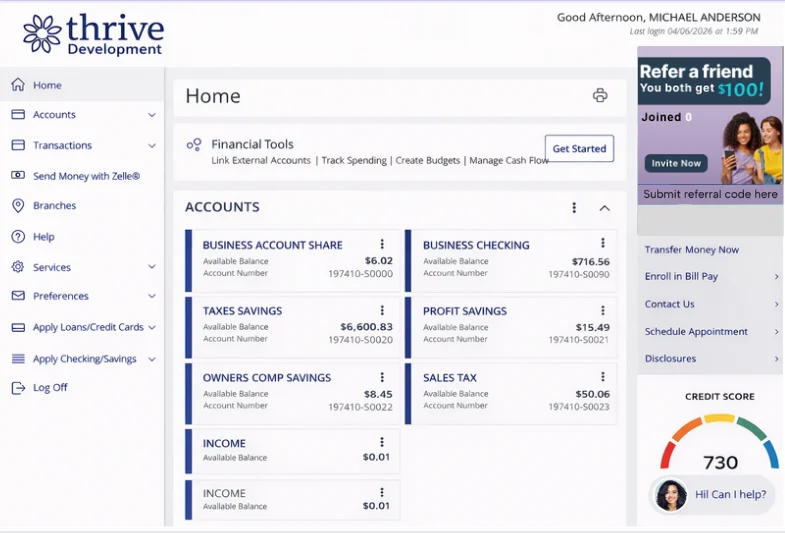Open Branches in sidebar menu
The height and width of the screenshot is (533, 785).
(x=55, y=206)
